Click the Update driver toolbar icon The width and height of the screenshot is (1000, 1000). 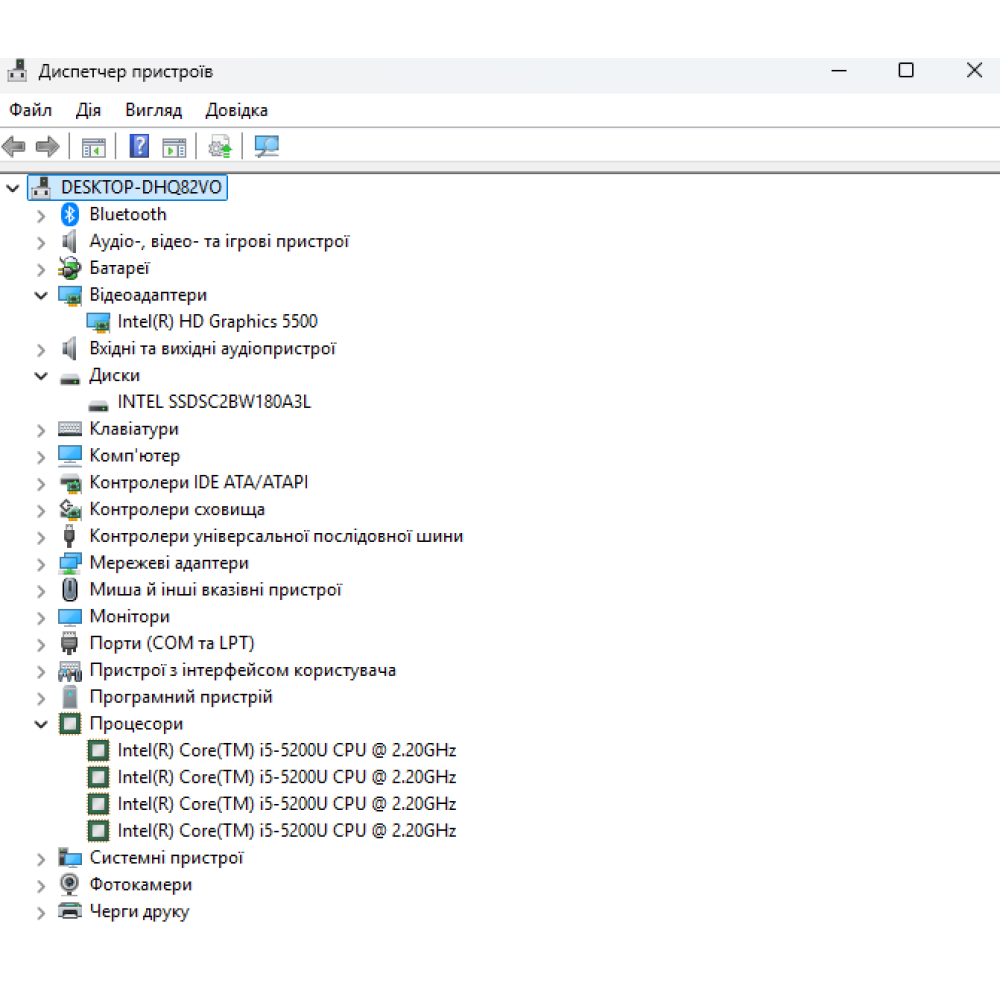tap(220, 147)
